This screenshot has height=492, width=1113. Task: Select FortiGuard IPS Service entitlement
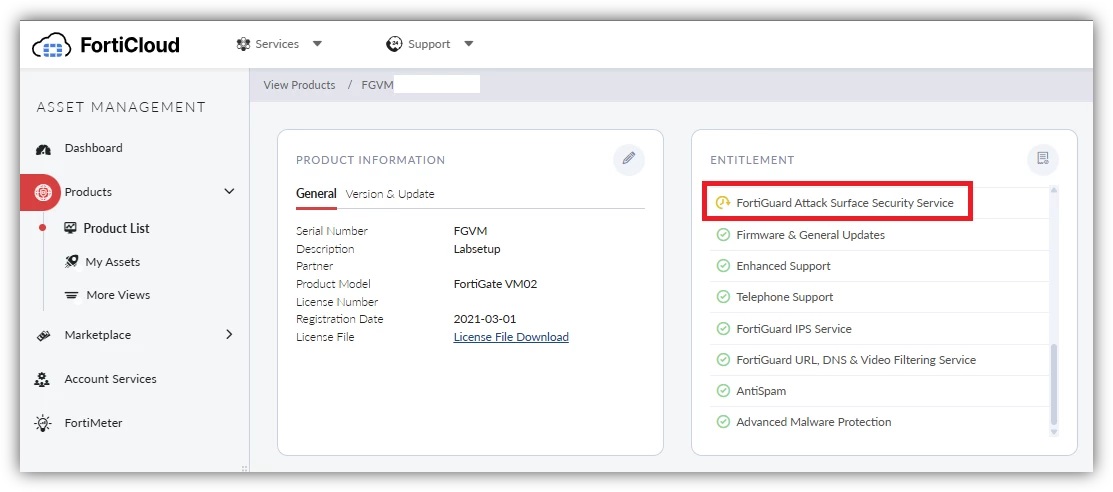[x=794, y=329]
